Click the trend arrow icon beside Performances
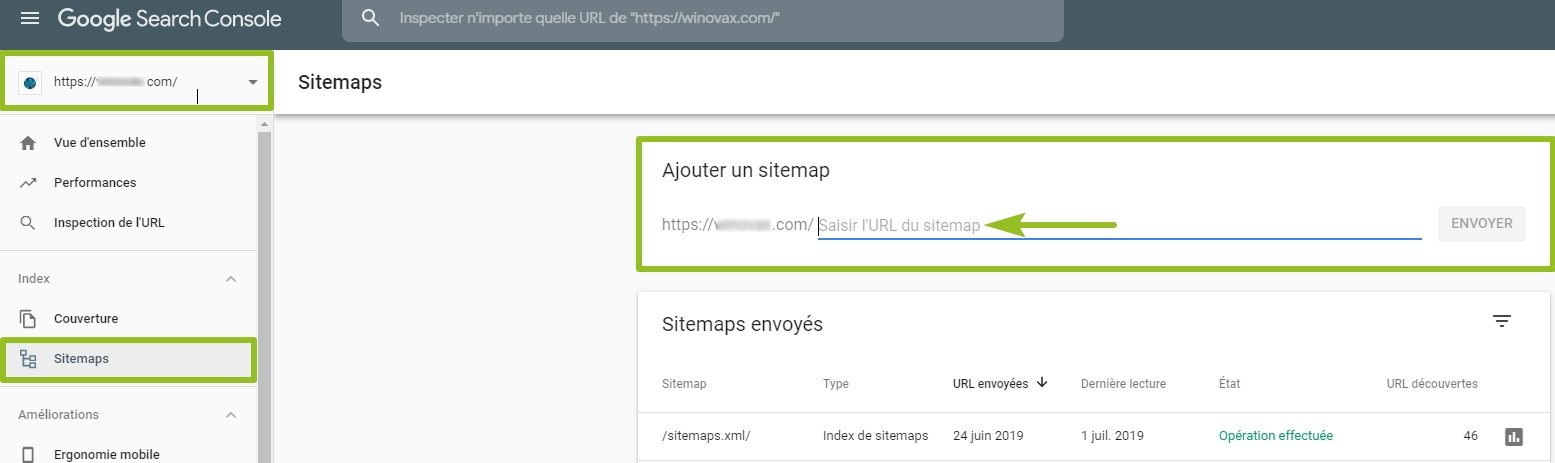Image resolution: width=1555 pixels, height=463 pixels. coord(28,183)
